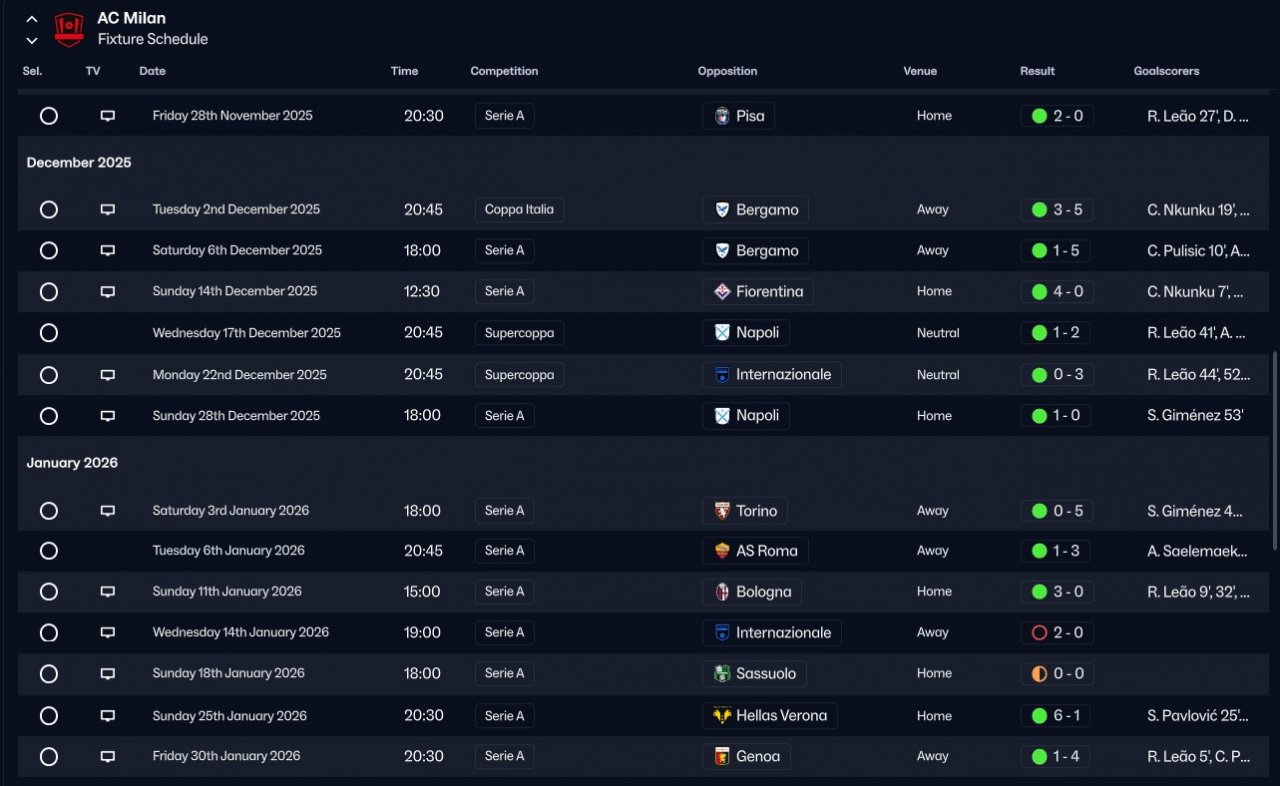Click the TV icon for Wednesday 14th January
Image resolution: width=1280 pixels, height=786 pixels.
tap(107, 633)
